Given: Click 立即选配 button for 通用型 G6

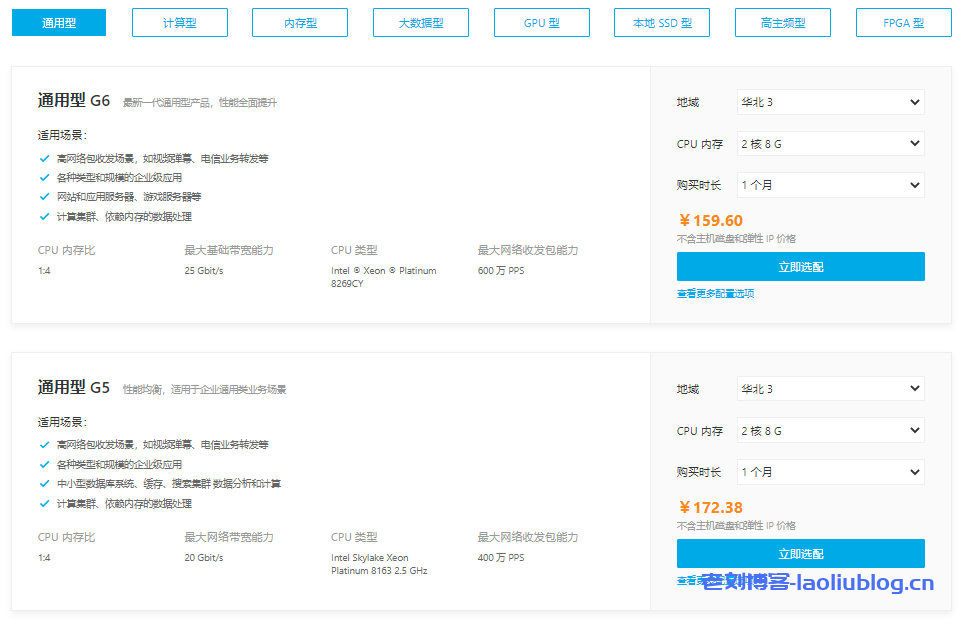Looking at the screenshot, I should [x=800, y=267].
